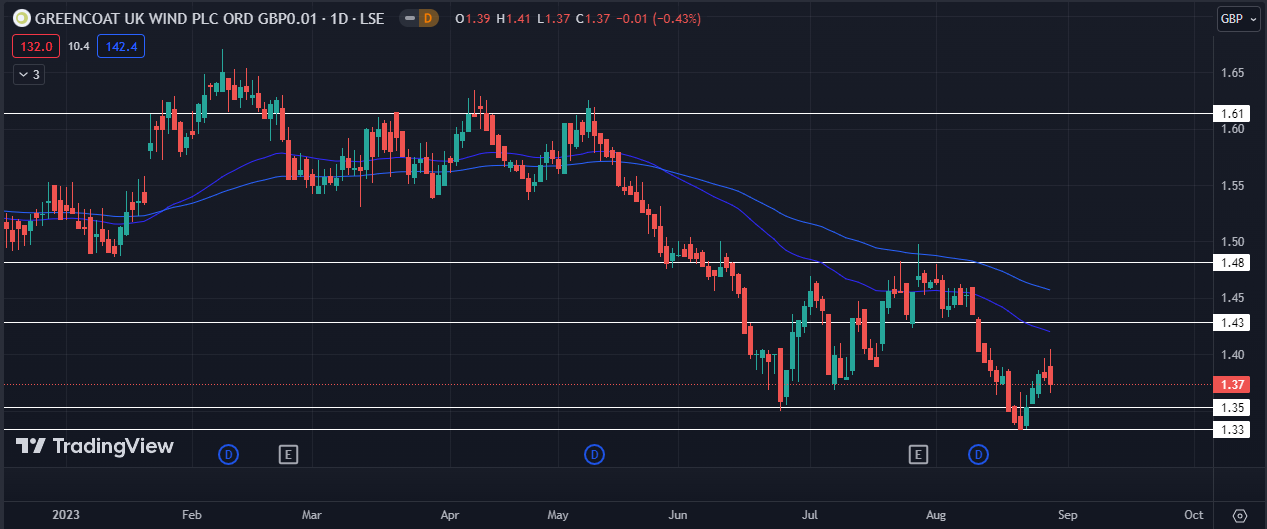Open chart settings gear icon
1267x529 pixels.
point(1240,515)
